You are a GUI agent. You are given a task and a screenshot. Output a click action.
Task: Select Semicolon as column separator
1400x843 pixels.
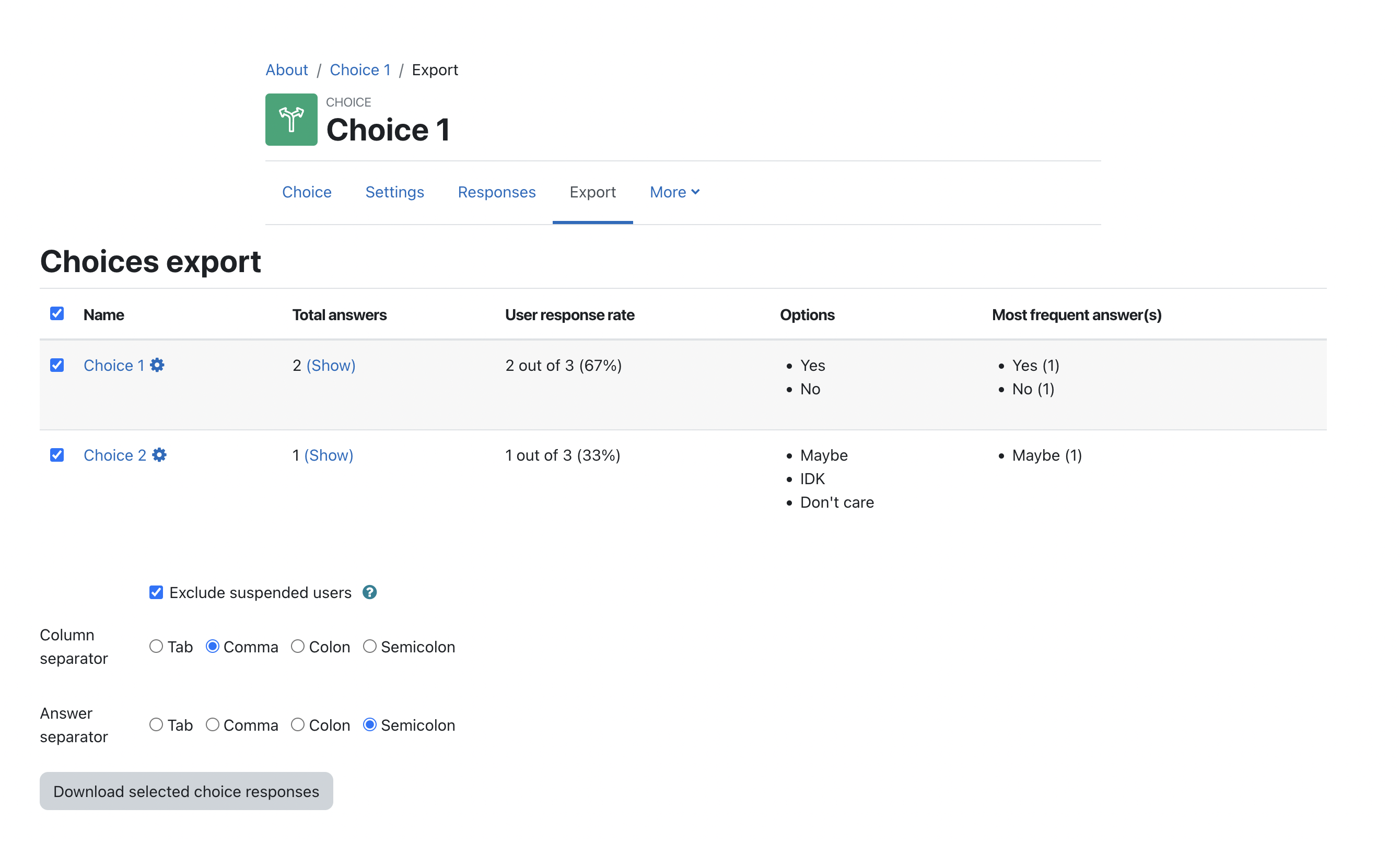[x=369, y=647]
